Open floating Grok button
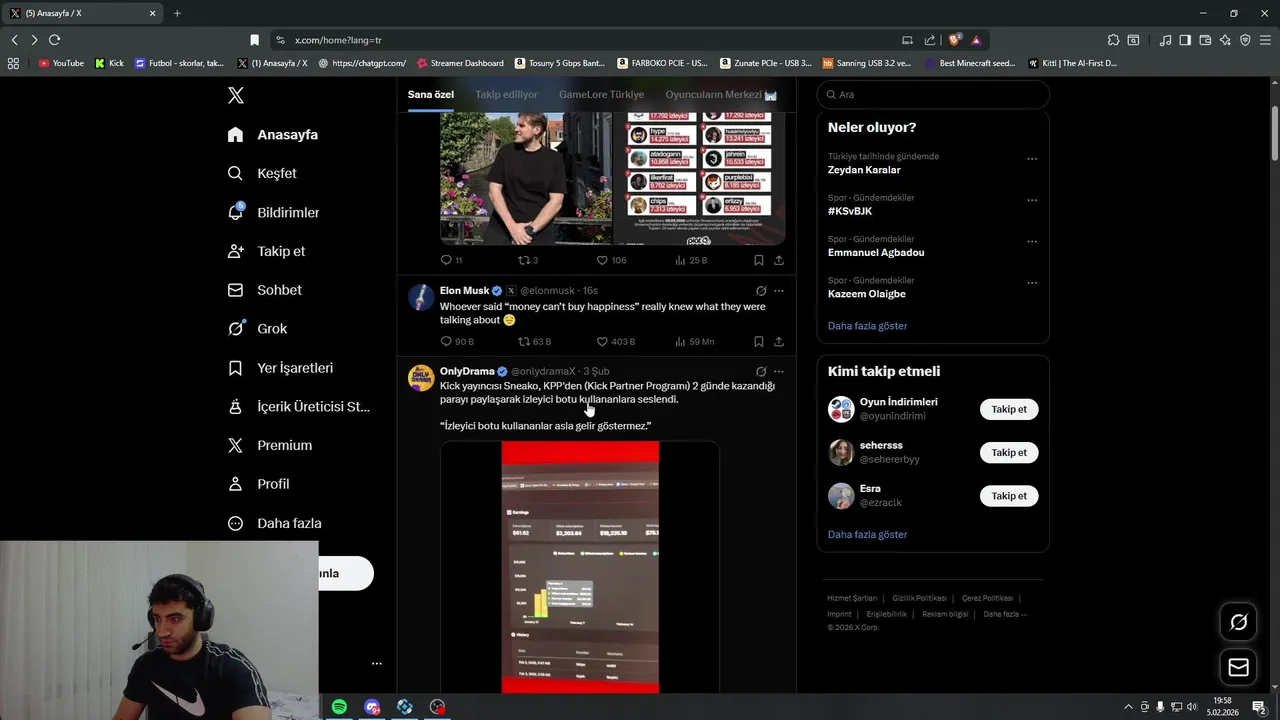This screenshot has height=720, width=1280. (1239, 622)
